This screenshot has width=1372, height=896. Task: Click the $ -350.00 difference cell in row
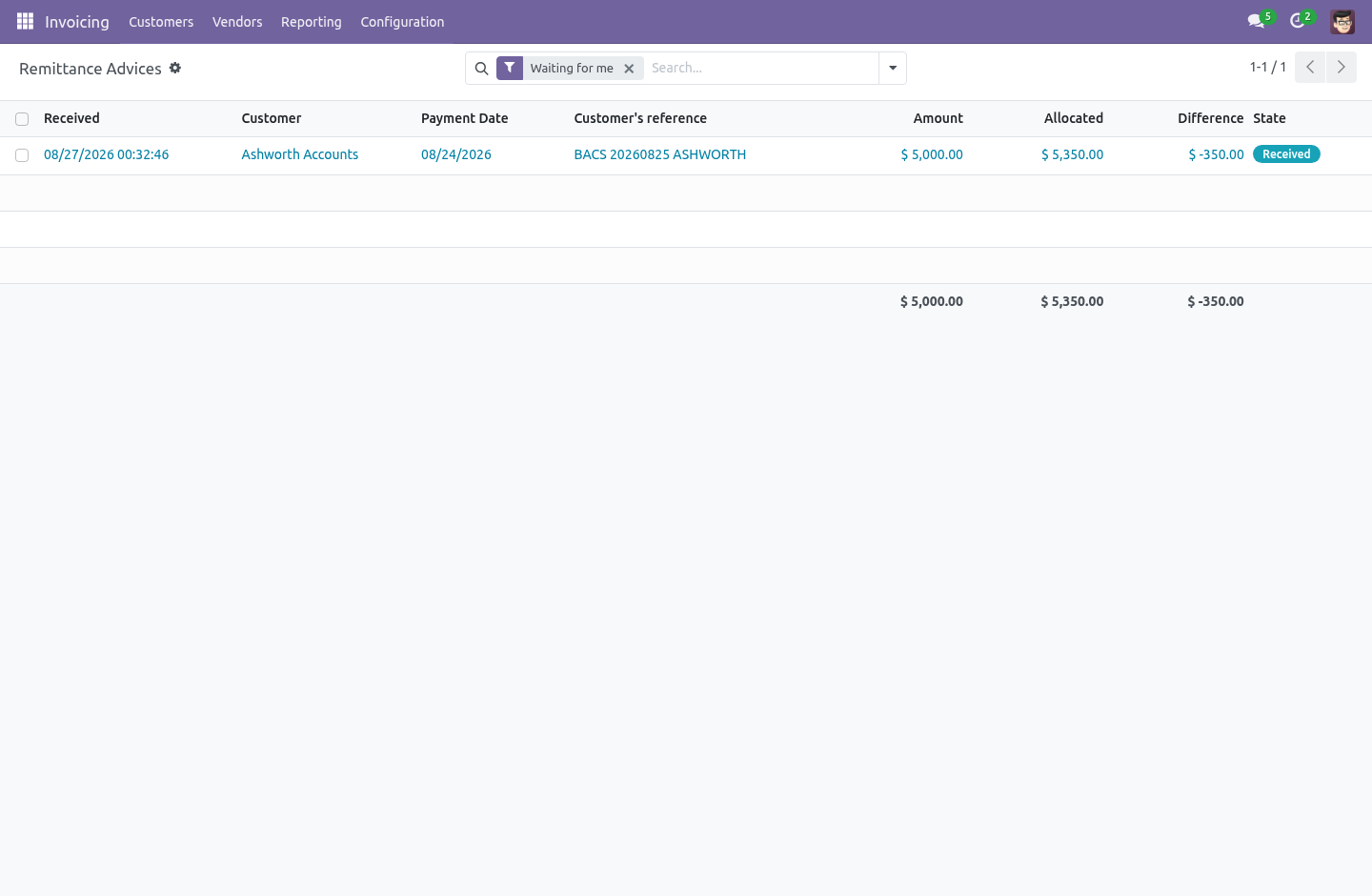(x=1216, y=154)
